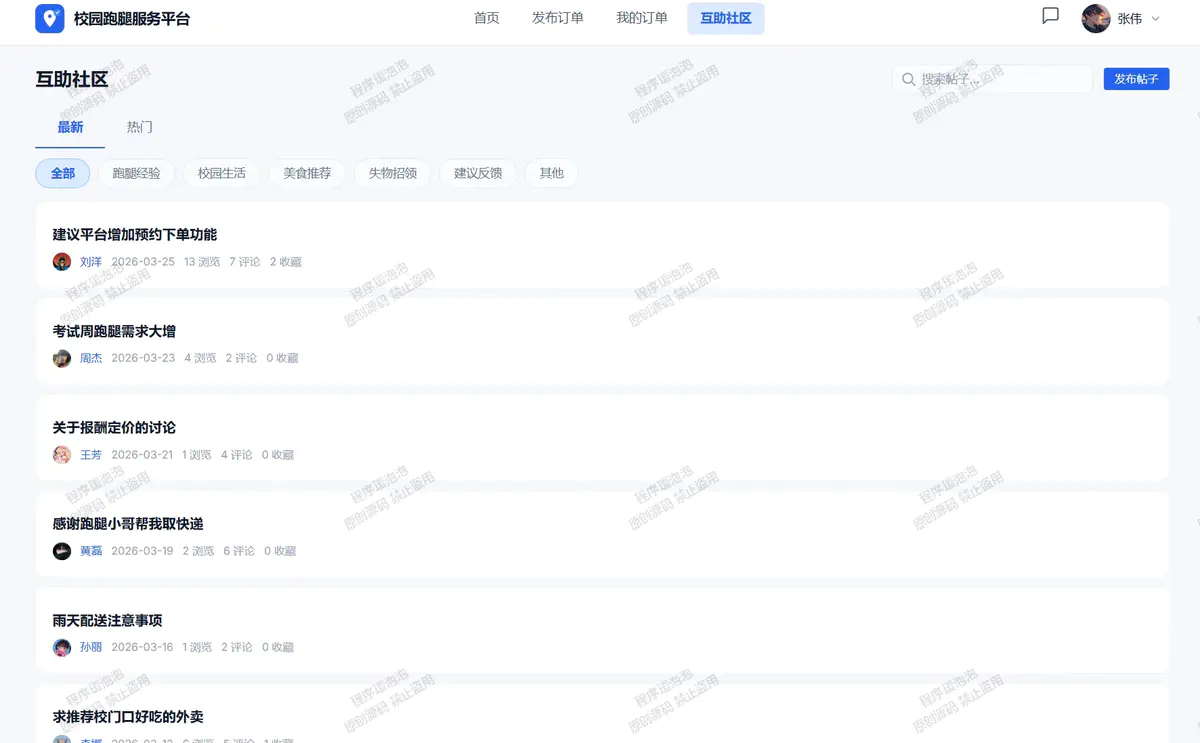Click 刘洋's avatar icon

click(62, 262)
